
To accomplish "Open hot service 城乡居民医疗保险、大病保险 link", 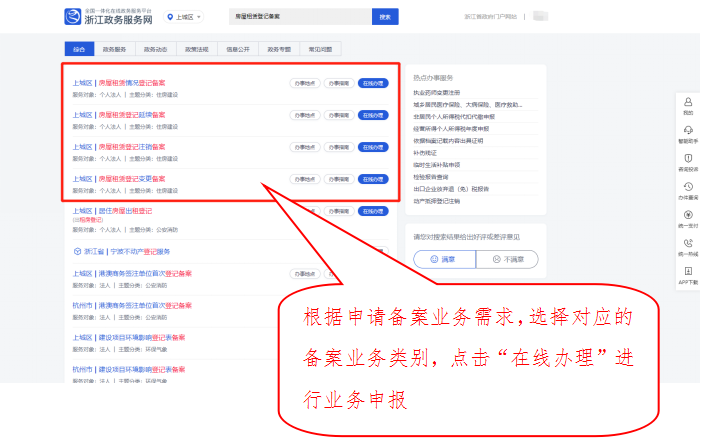I will (x=467, y=105).
